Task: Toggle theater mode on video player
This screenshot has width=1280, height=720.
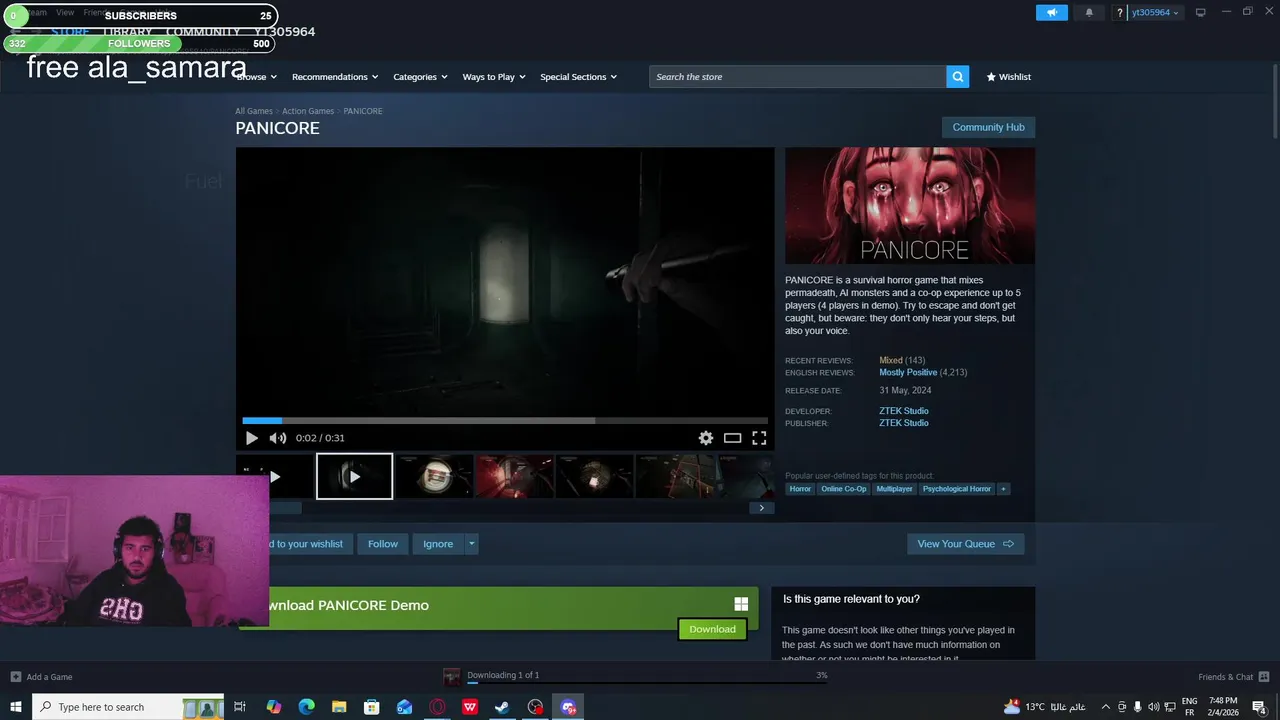Action: click(x=732, y=438)
